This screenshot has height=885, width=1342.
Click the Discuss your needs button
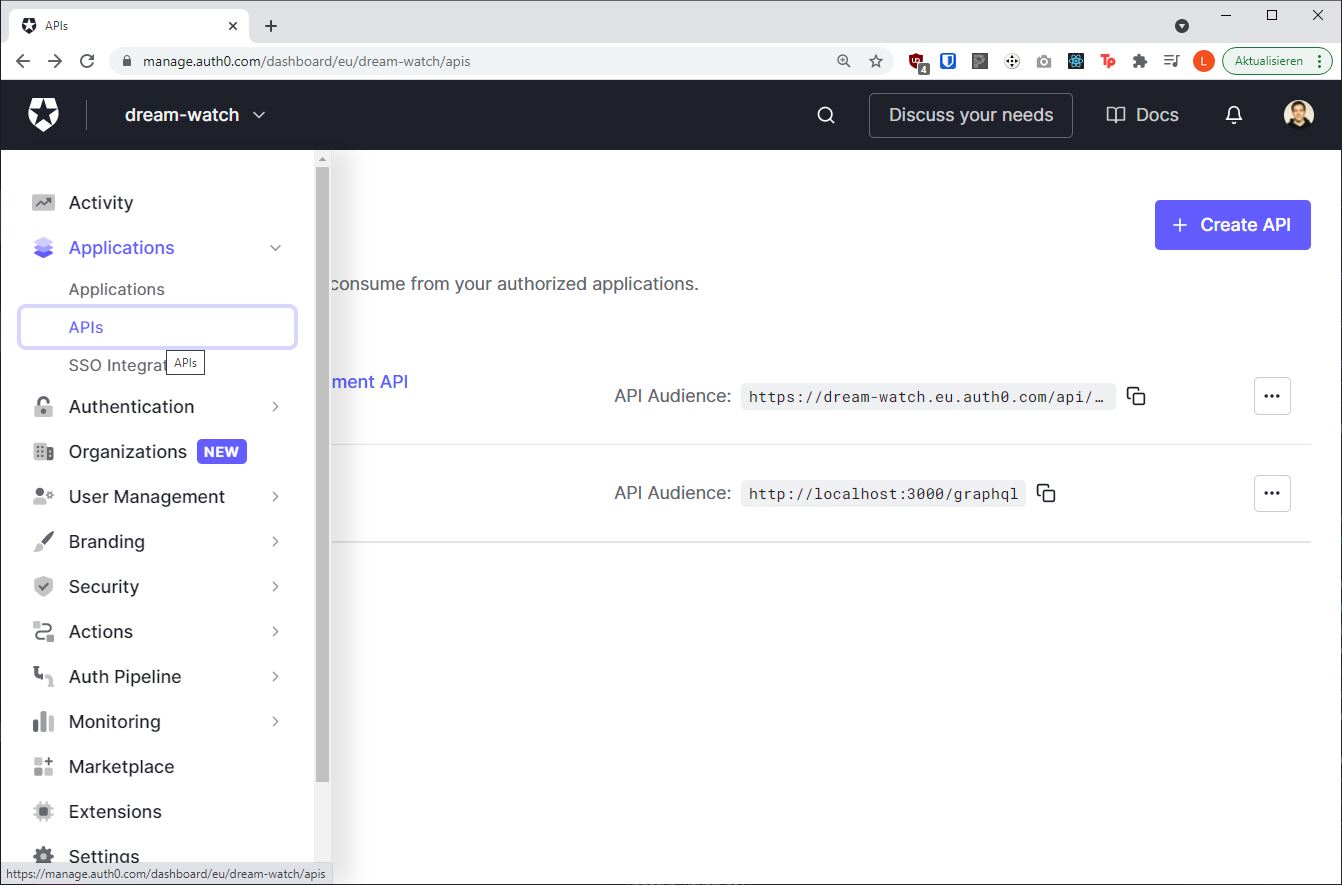coord(970,115)
